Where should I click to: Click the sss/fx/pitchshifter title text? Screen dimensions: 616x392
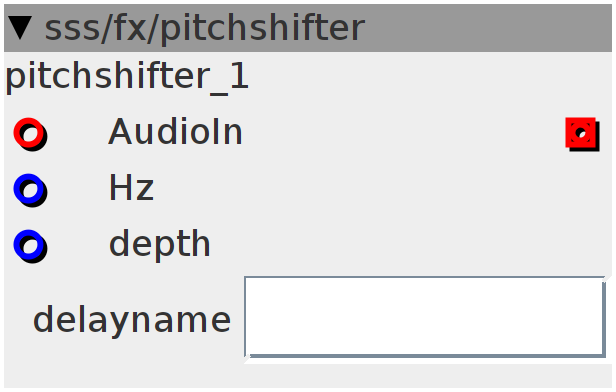pos(205,28)
